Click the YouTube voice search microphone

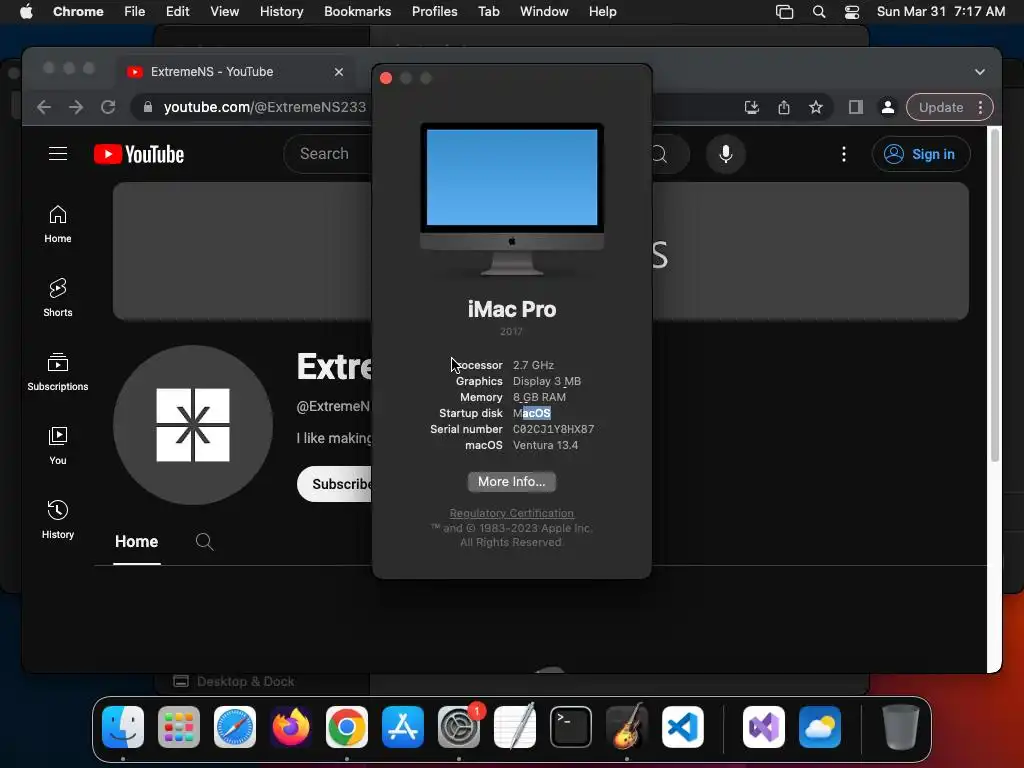[x=726, y=154]
